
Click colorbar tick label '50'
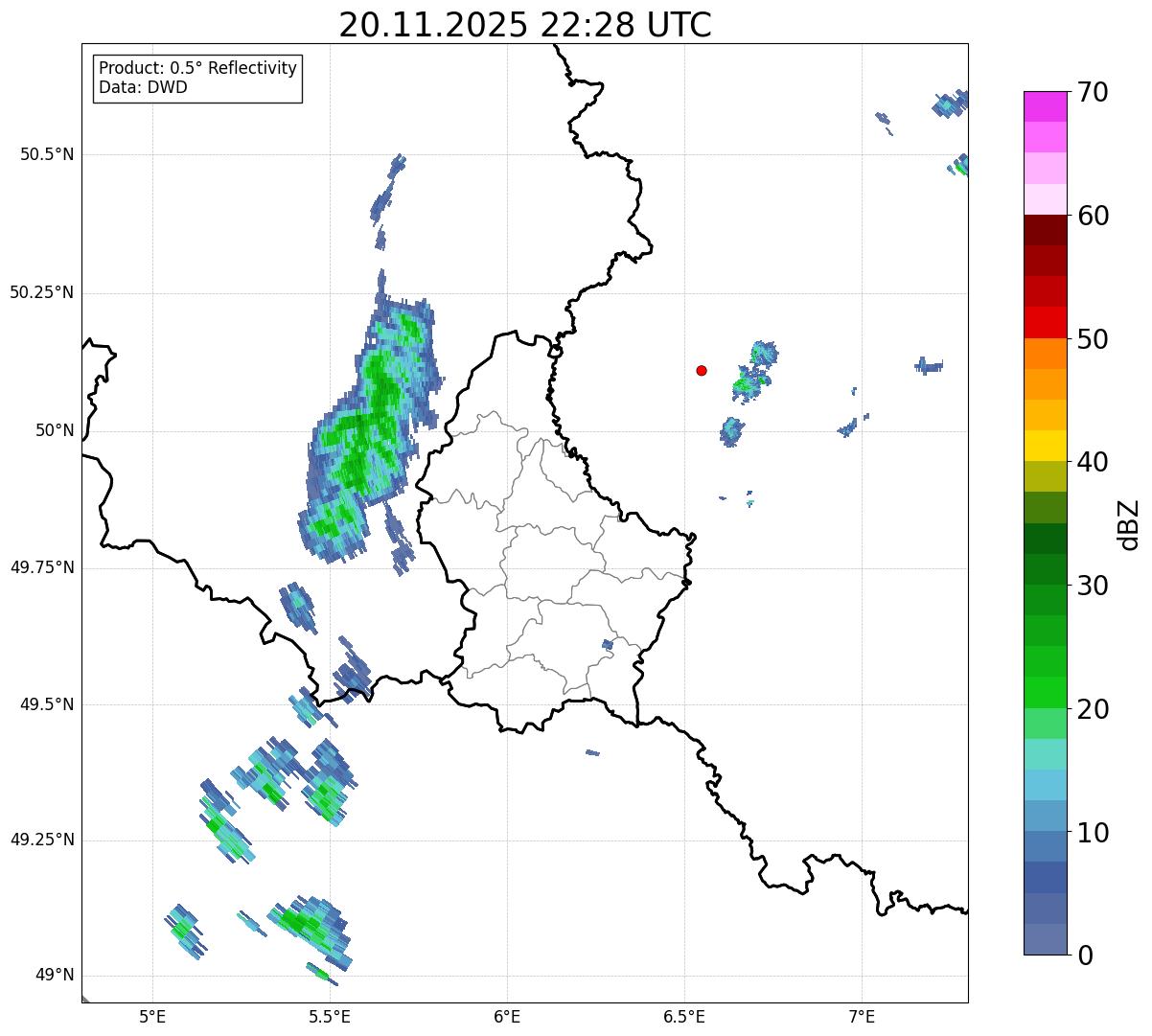pos(1093,339)
